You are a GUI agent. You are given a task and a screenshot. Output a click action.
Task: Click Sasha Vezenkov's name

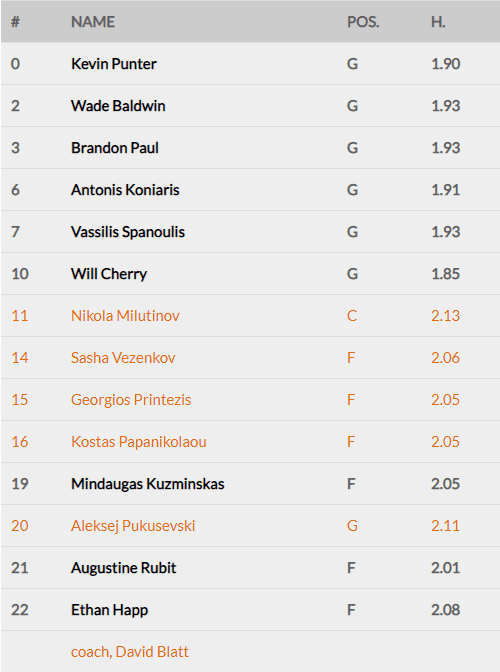coord(123,358)
